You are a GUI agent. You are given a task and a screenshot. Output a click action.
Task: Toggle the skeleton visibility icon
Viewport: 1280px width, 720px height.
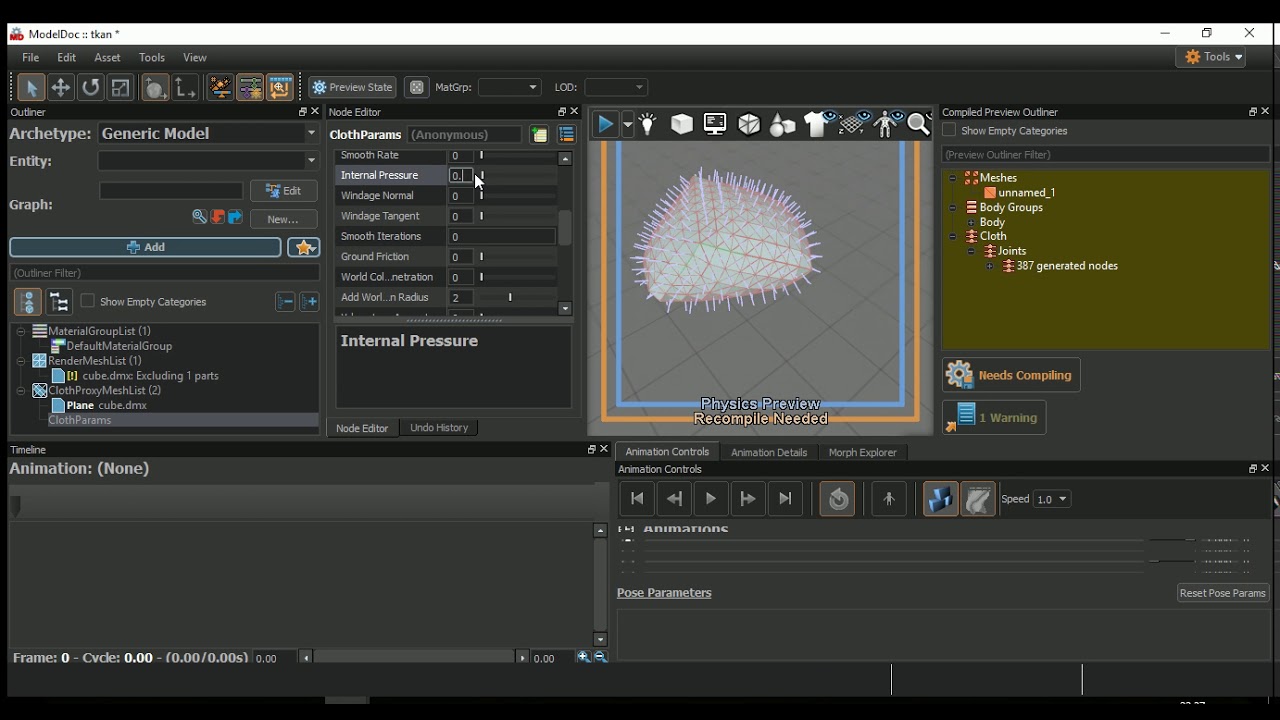tap(886, 124)
